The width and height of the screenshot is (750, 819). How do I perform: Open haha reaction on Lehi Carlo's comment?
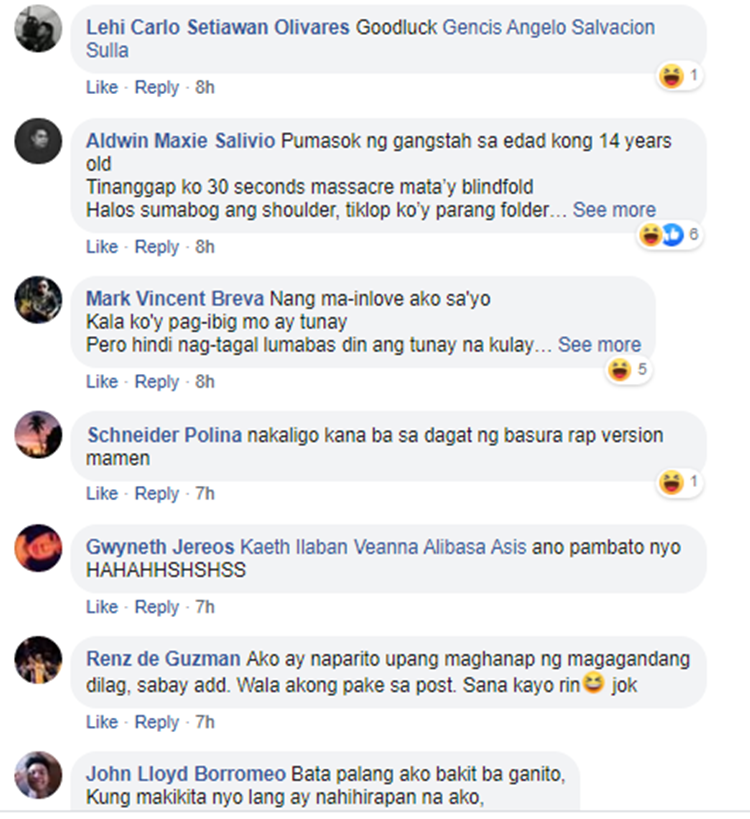coord(678,76)
